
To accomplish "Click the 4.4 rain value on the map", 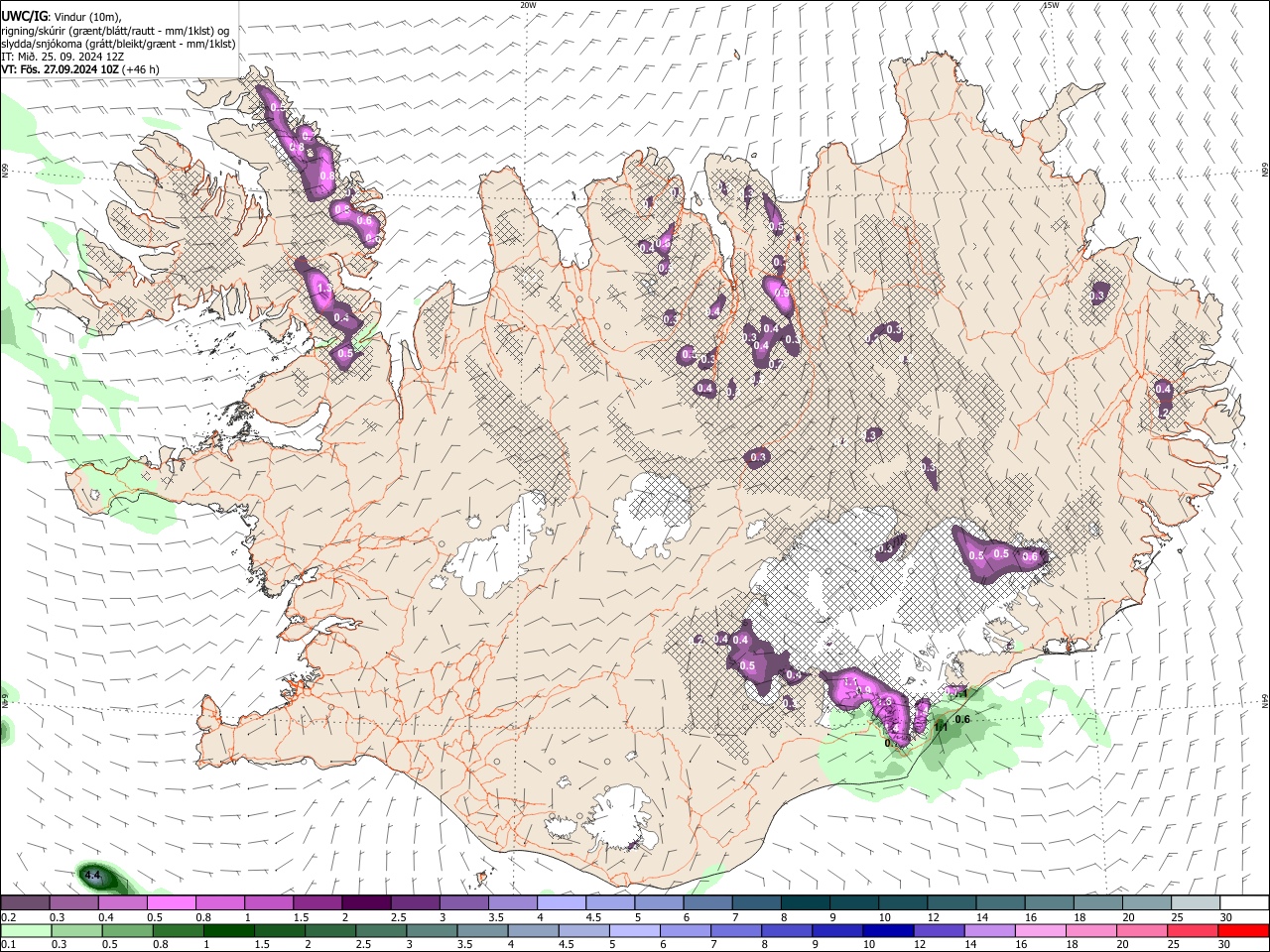I will tap(93, 876).
